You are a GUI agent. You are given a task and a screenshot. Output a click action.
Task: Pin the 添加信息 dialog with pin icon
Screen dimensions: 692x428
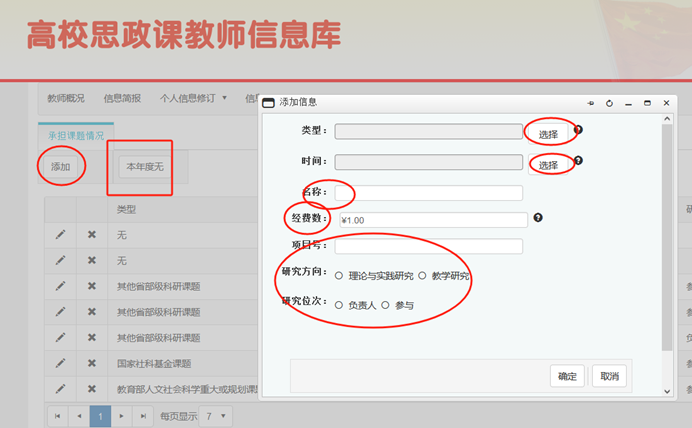point(590,103)
